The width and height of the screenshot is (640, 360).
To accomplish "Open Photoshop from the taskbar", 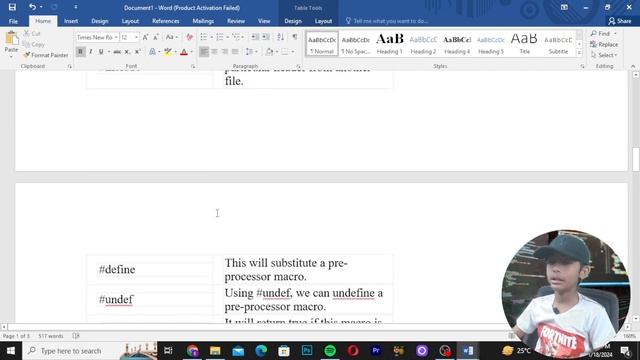I will pyautogui.click(x=307, y=351).
